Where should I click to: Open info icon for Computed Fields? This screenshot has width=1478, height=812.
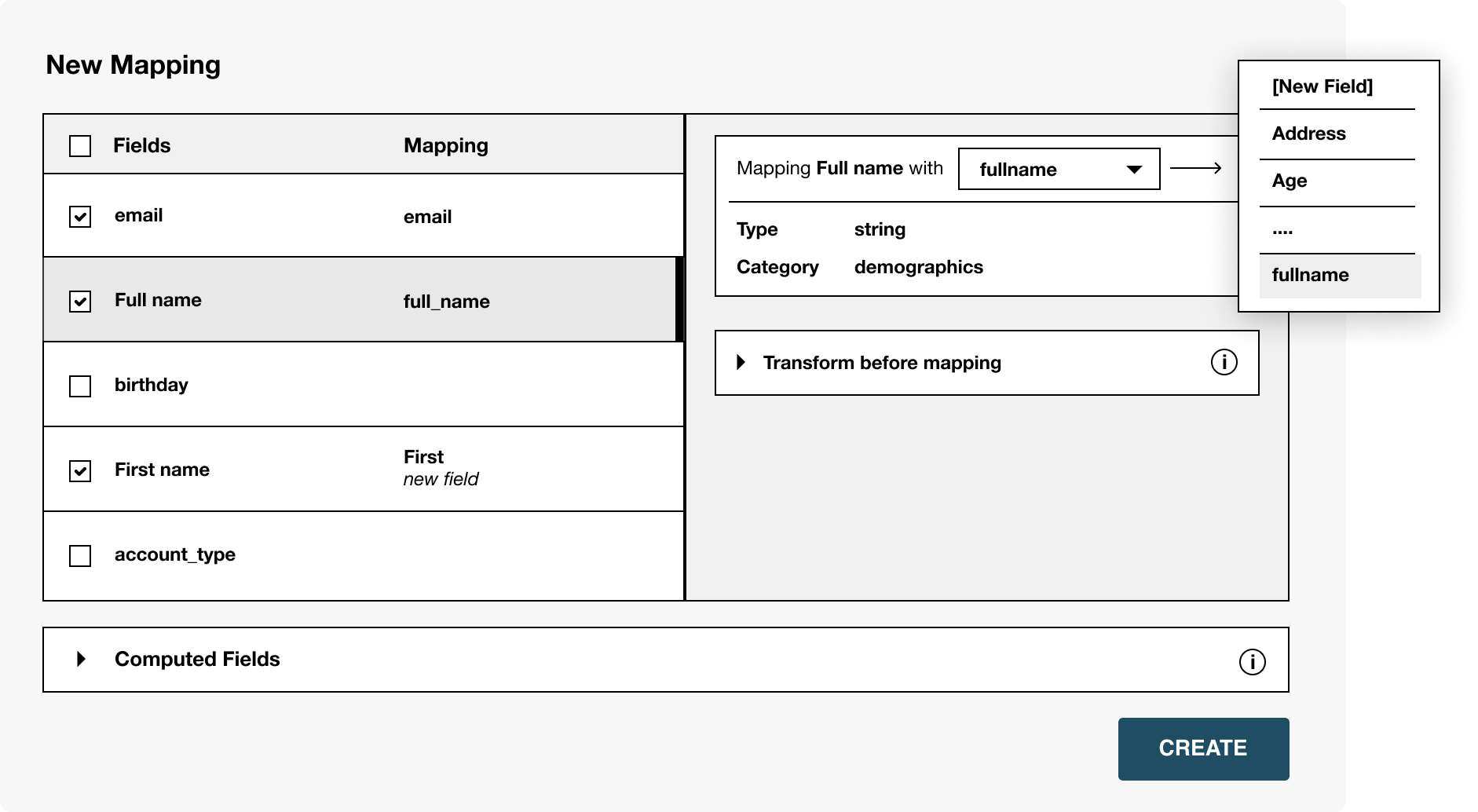(x=1252, y=661)
